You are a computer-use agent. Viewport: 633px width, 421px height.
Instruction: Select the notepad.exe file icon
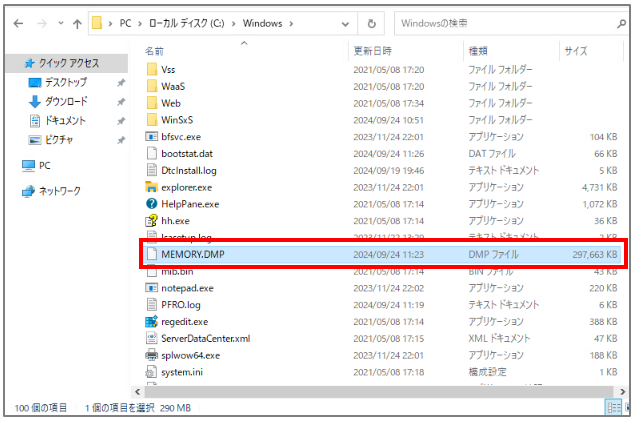pos(151,288)
